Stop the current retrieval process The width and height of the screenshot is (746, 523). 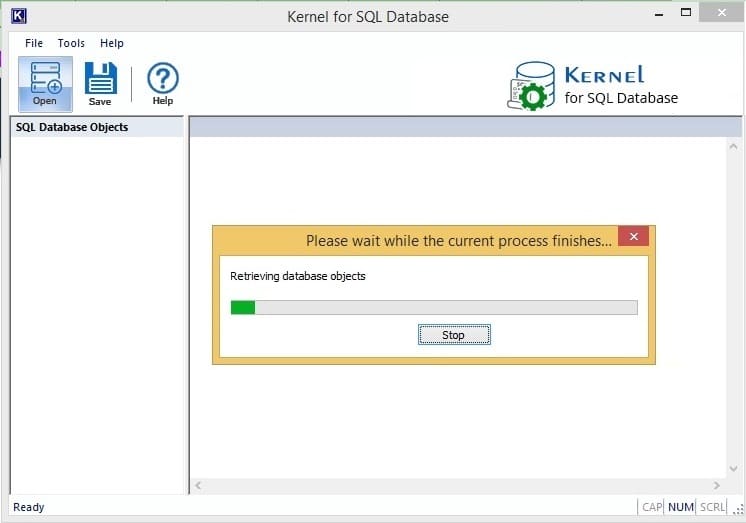(x=454, y=335)
